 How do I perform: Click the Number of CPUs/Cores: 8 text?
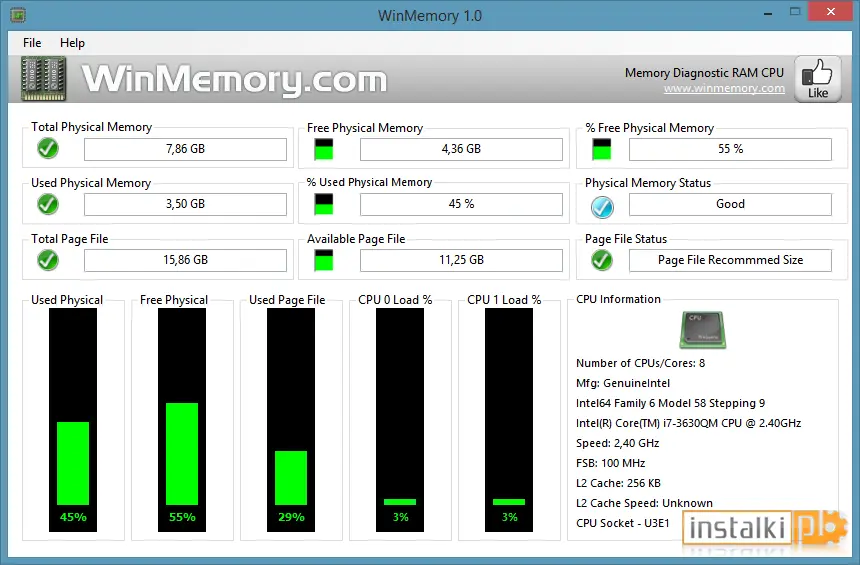[640, 363]
